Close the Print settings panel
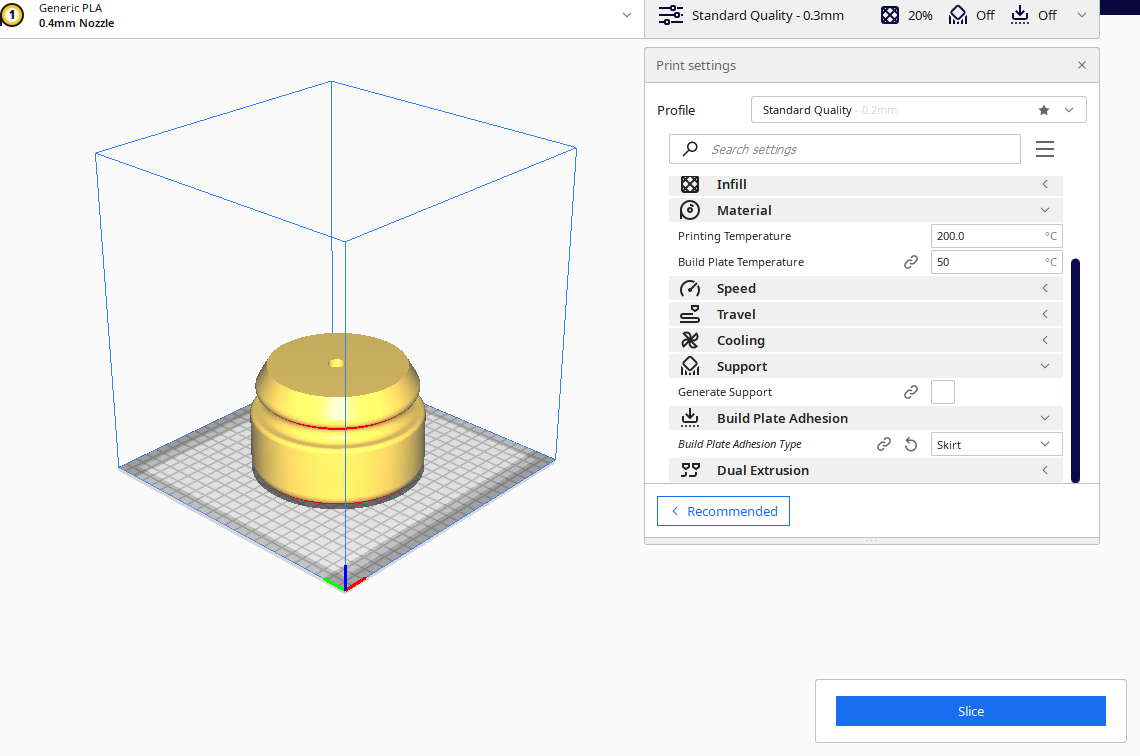 tap(1082, 65)
